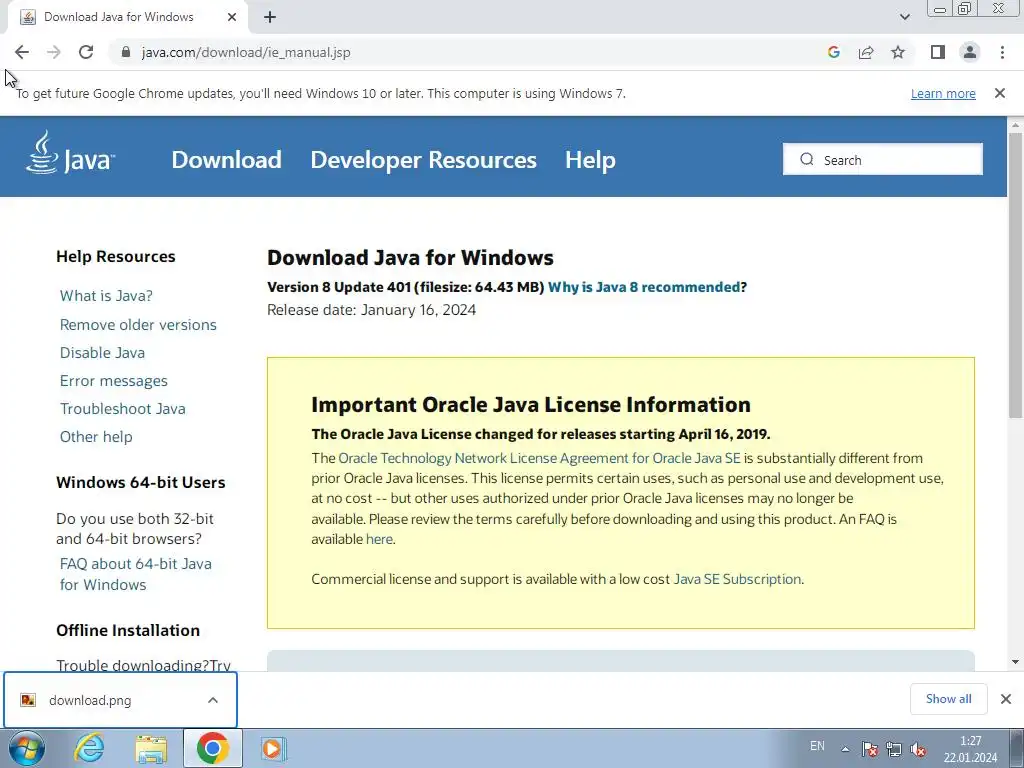Screen dimensions: 1024x768
Task: Open the Remove older versions link
Action: [138, 325]
